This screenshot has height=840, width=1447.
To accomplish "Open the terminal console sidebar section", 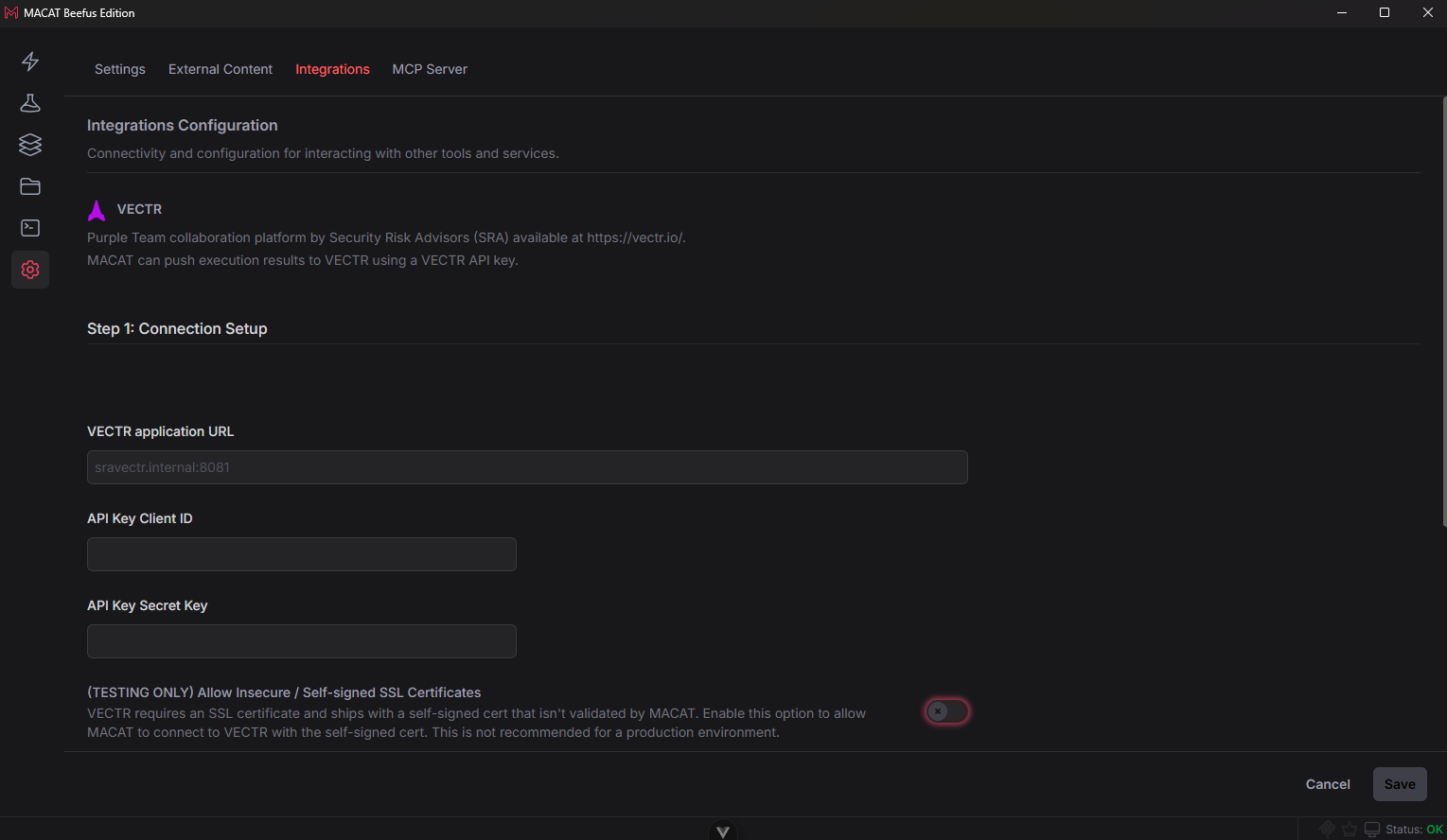I will pos(30,228).
